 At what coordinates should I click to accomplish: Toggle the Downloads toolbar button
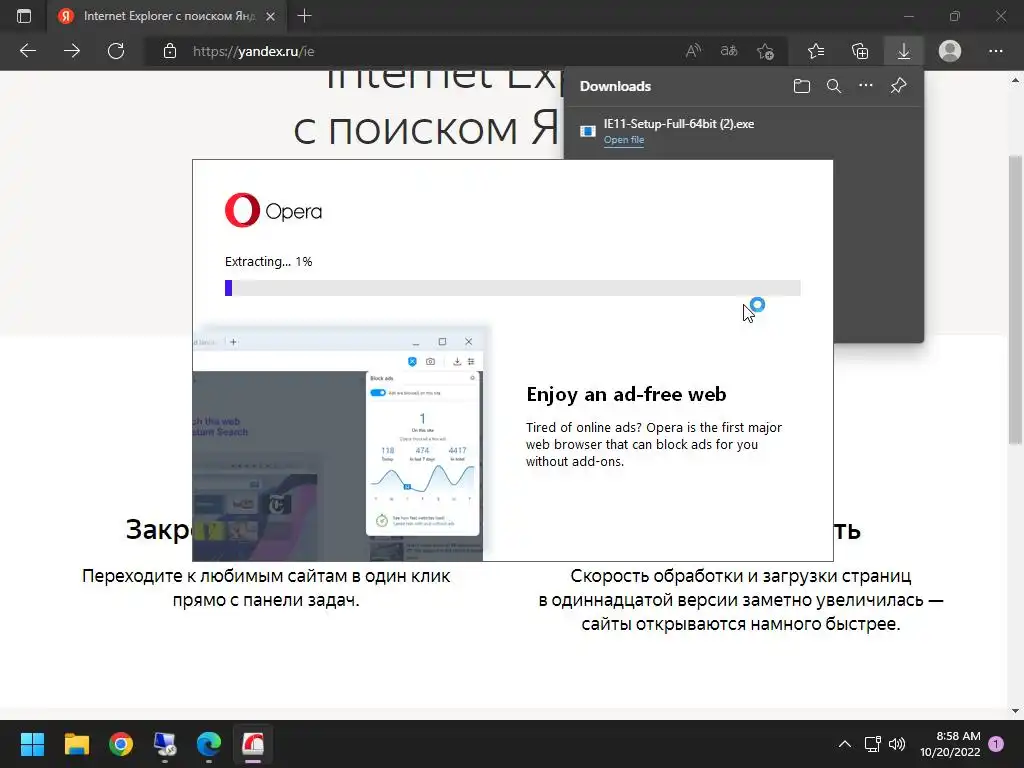pos(904,51)
